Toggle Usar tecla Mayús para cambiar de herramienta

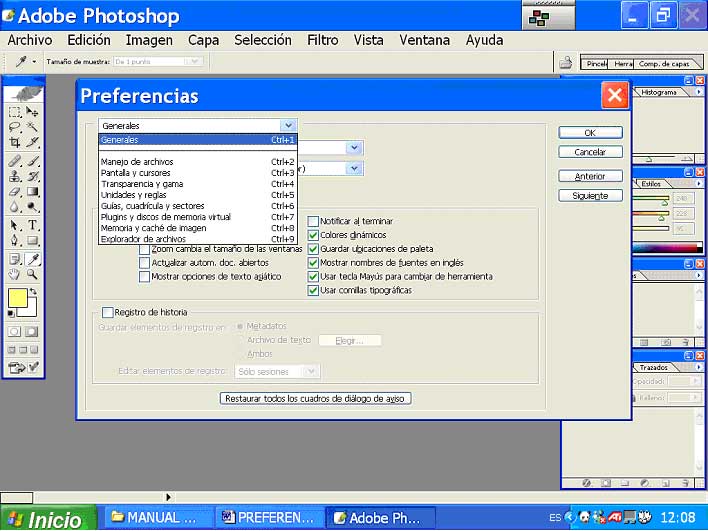313,277
